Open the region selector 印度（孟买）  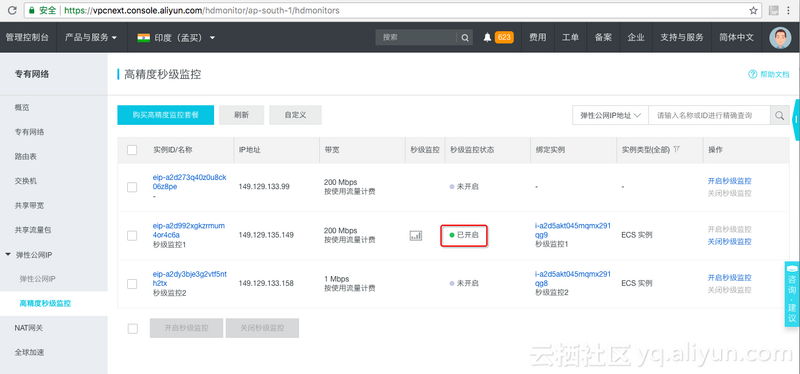[x=176, y=37]
